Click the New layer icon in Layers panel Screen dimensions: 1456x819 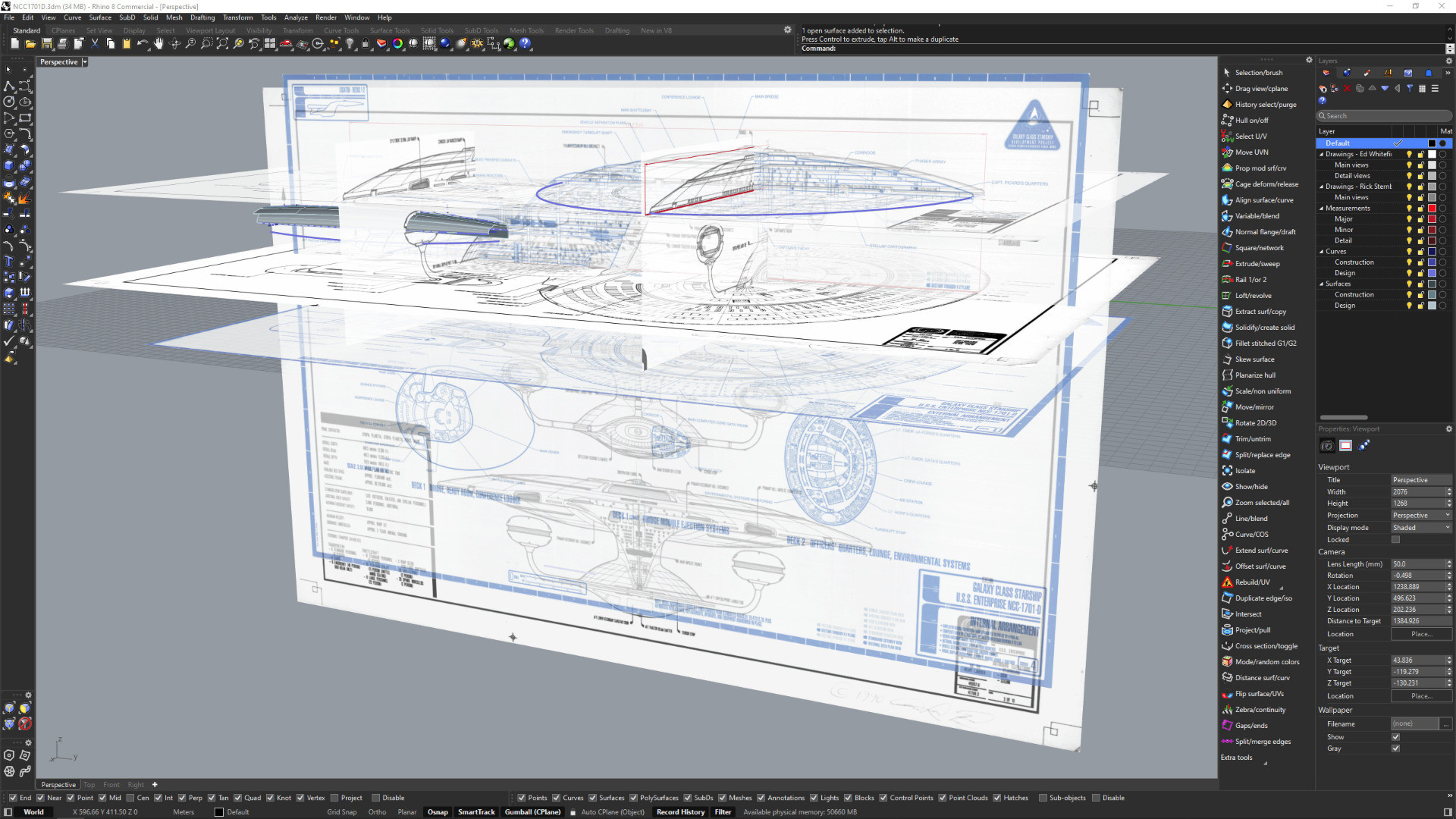click(x=1323, y=89)
